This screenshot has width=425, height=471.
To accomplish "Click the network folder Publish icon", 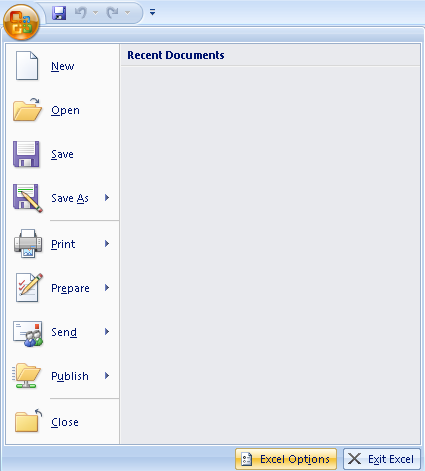I will click(26, 376).
